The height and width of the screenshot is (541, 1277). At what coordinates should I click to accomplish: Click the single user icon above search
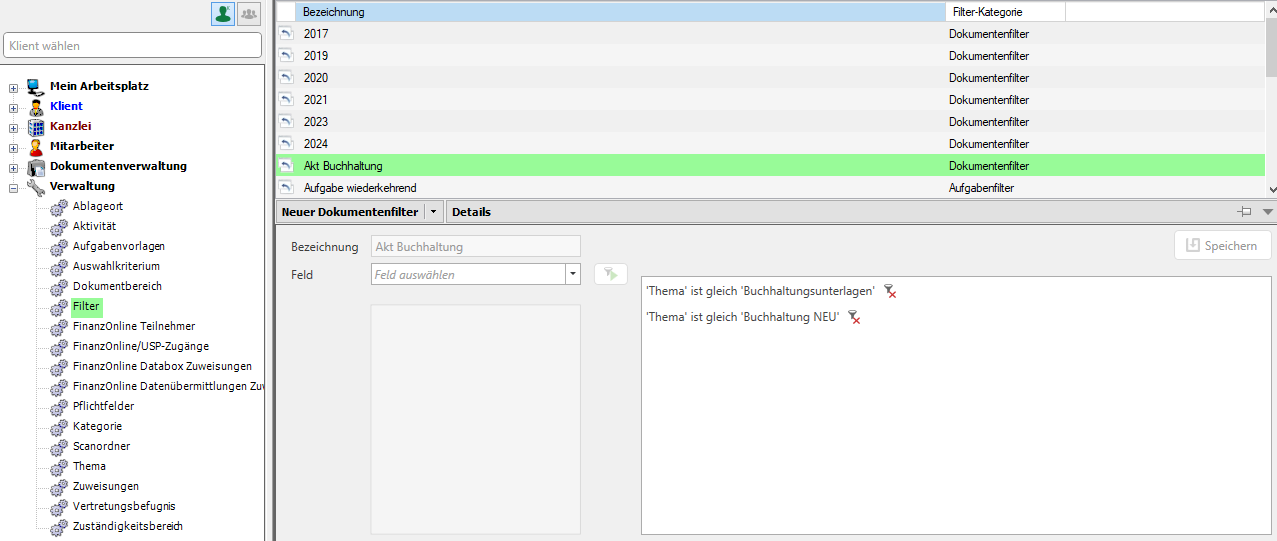(x=222, y=14)
